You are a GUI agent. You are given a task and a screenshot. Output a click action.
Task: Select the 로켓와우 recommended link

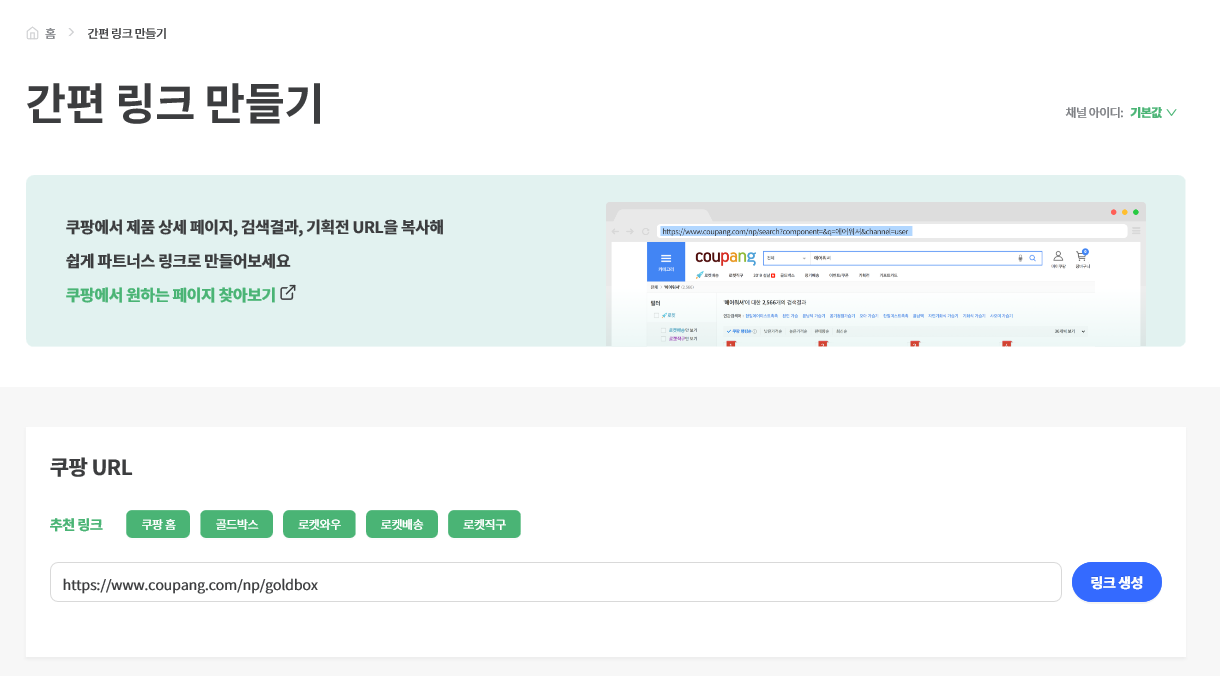tap(319, 524)
